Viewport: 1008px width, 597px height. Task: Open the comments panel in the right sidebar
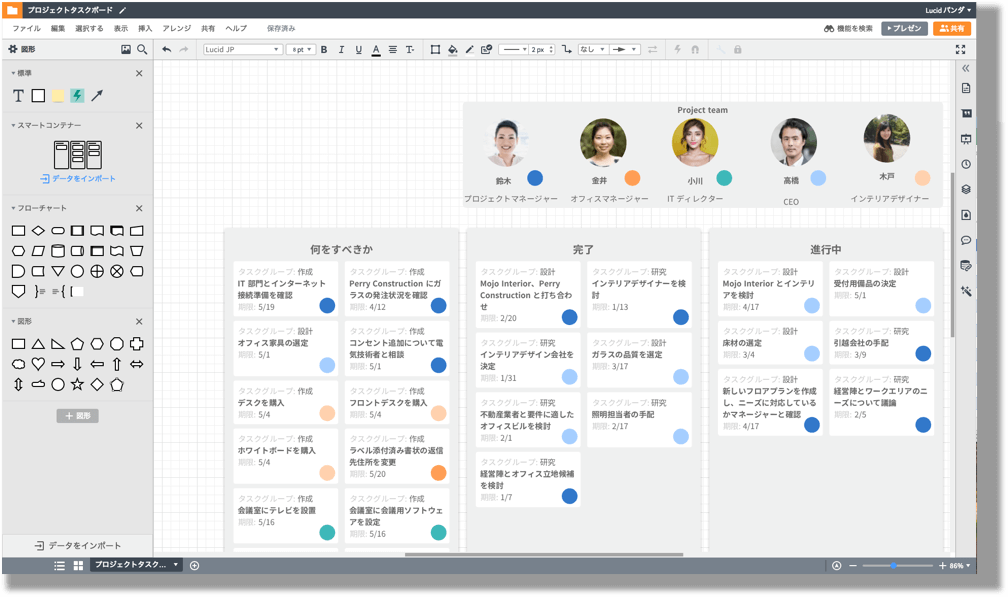tap(966, 241)
